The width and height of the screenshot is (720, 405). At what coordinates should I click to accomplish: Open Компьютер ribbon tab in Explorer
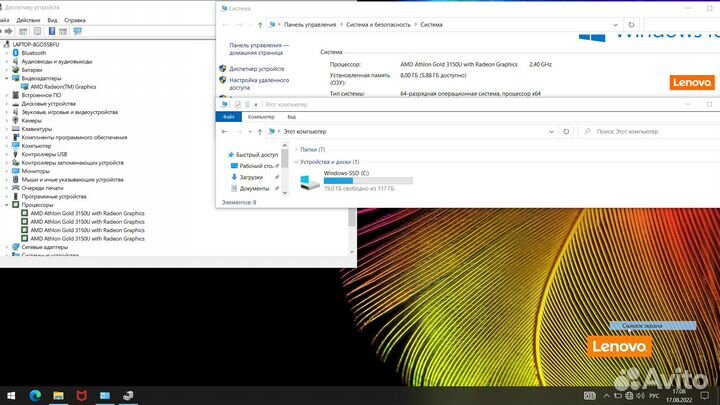261,117
